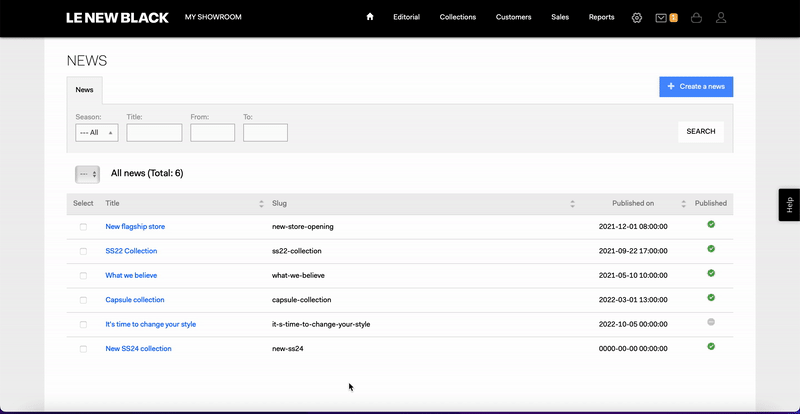800x414 pixels.
Task: Open the user account icon
Action: click(x=721, y=18)
